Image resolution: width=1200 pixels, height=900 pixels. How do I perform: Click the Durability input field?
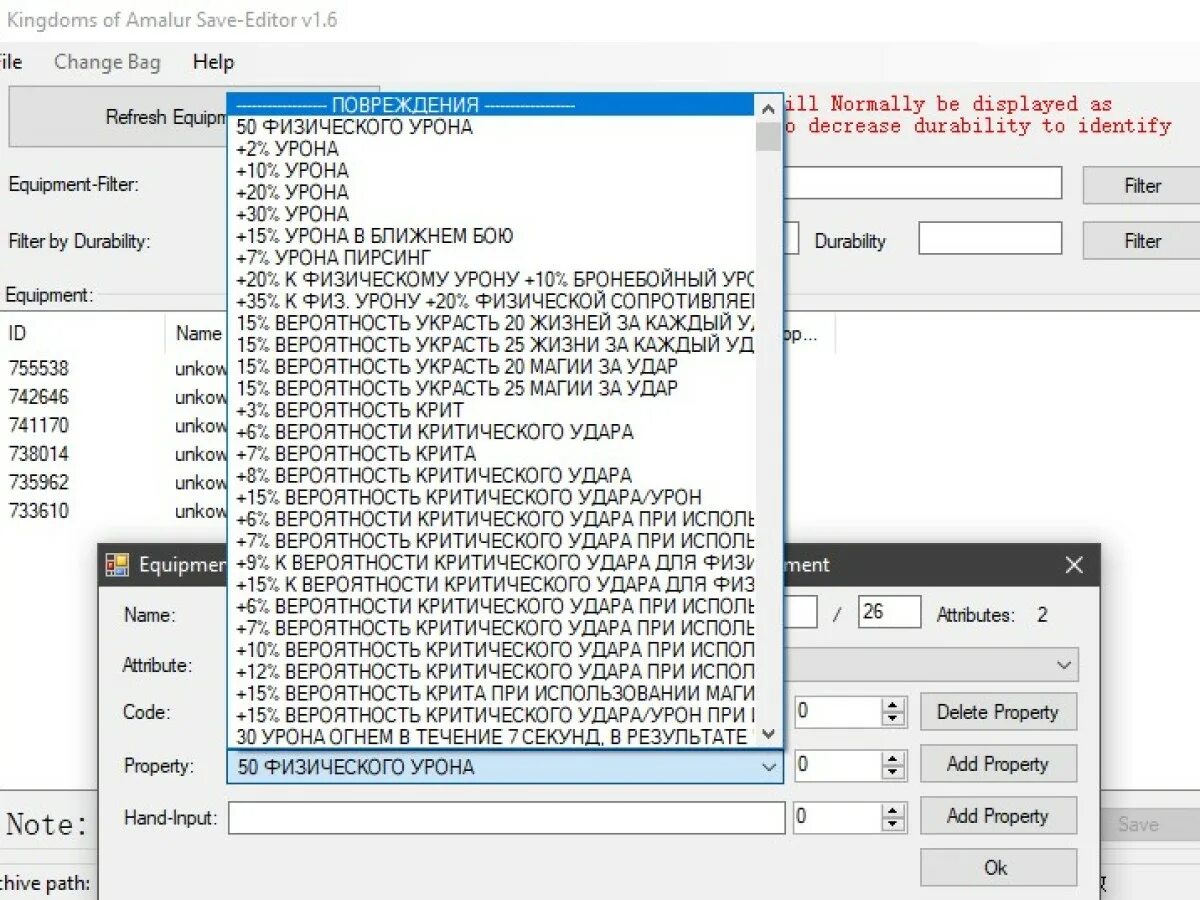(x=990, y=239)
